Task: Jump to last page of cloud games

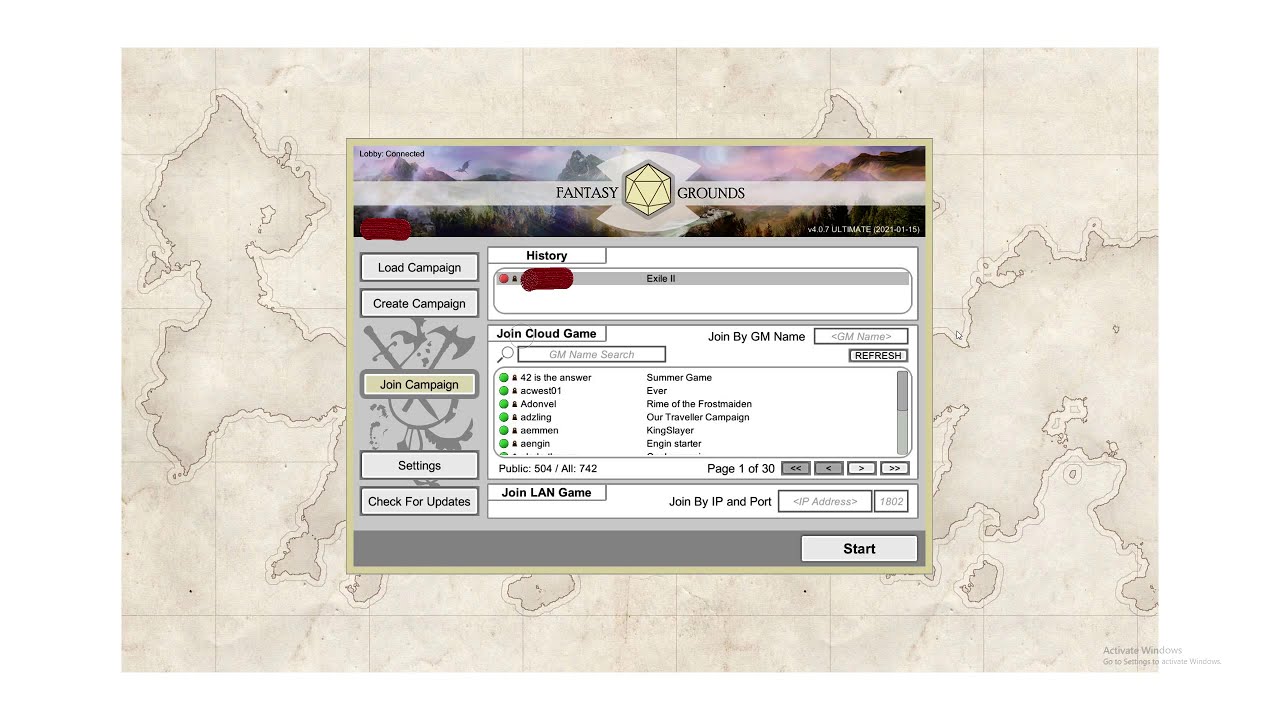Action: pos(894,468)
